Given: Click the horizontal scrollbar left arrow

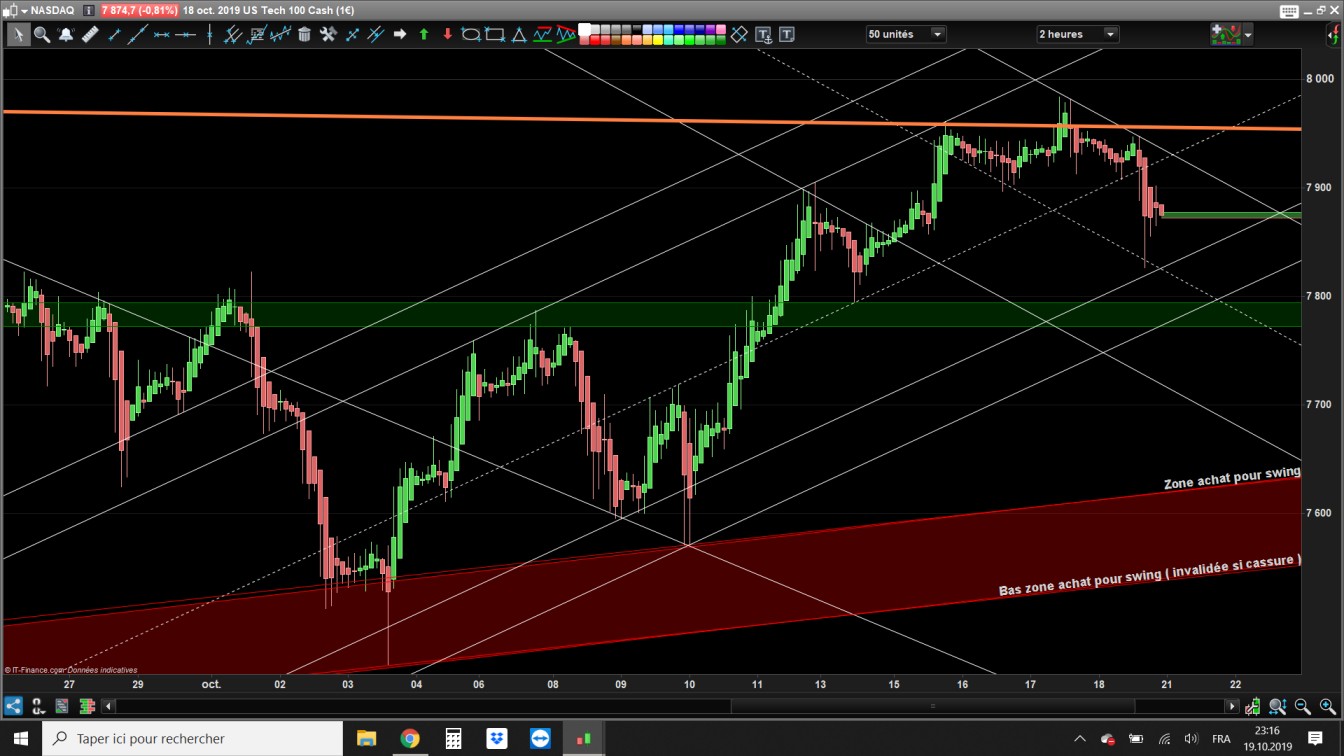Looking at the screenshot, I should tap(110, 706).
